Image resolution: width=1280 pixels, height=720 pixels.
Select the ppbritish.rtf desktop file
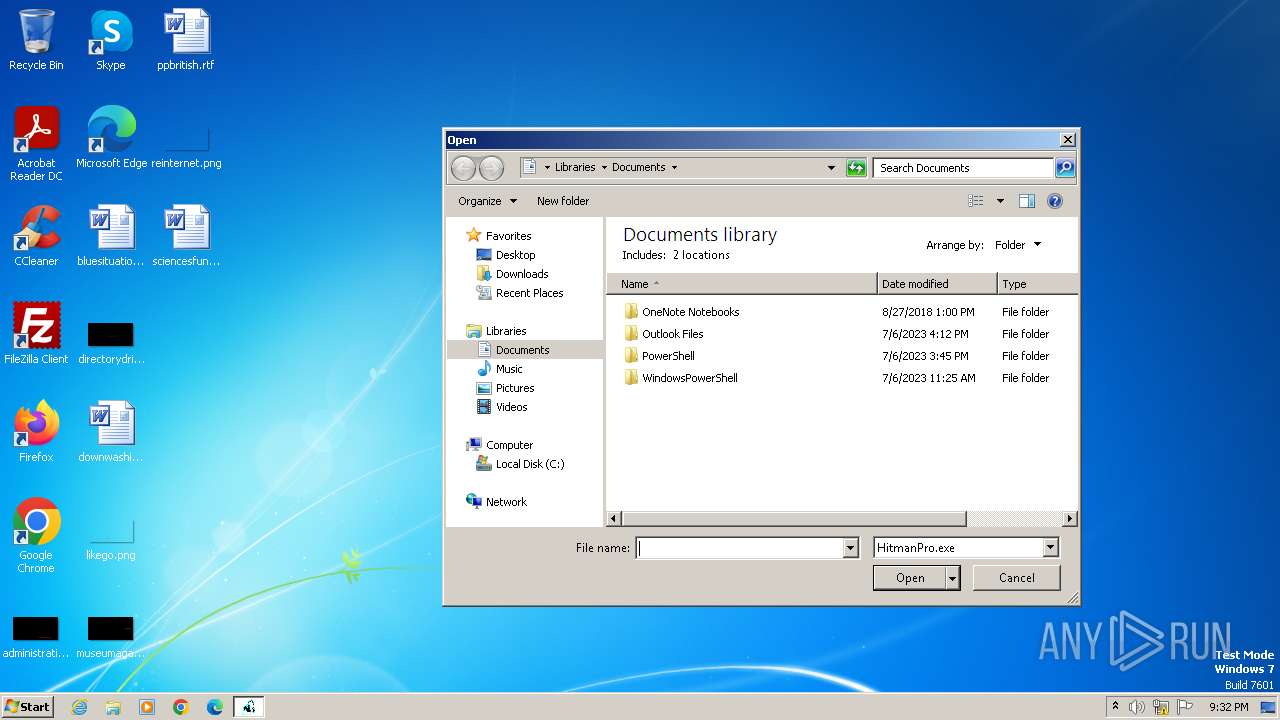(x=186, y=40)
